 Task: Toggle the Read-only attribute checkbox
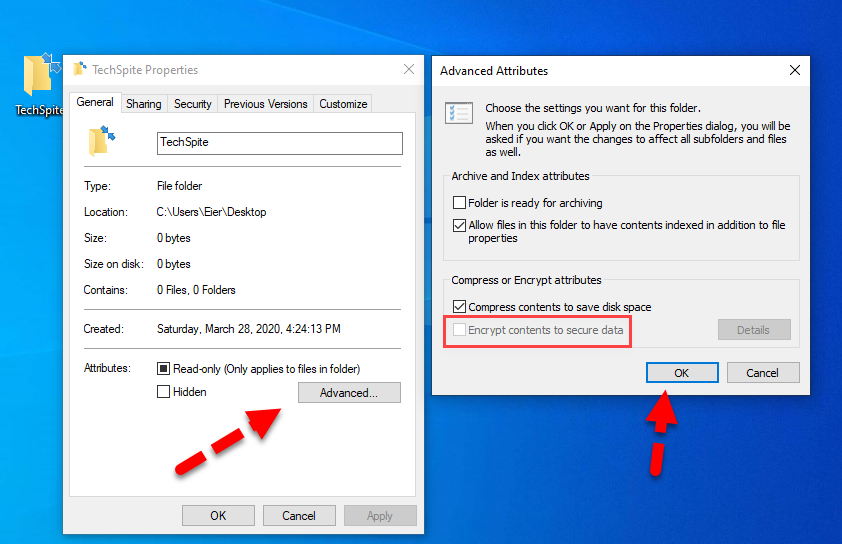(x=164, y=369)
